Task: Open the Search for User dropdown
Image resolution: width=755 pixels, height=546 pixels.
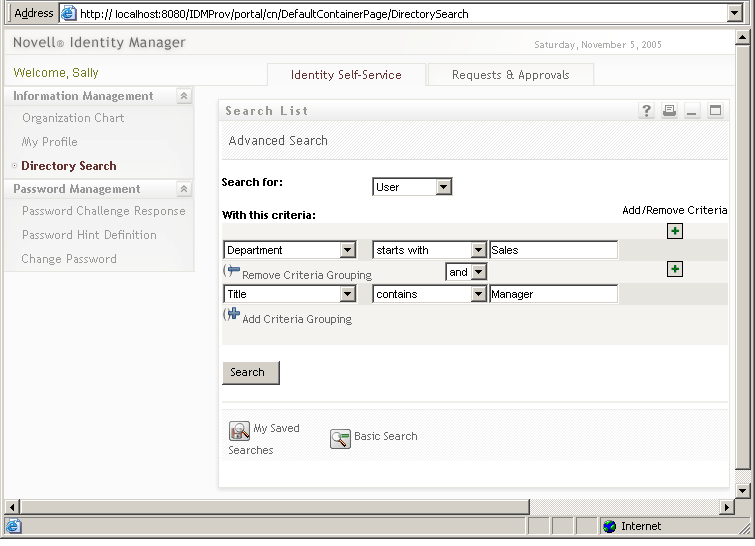Action: (x=443, y=187)
